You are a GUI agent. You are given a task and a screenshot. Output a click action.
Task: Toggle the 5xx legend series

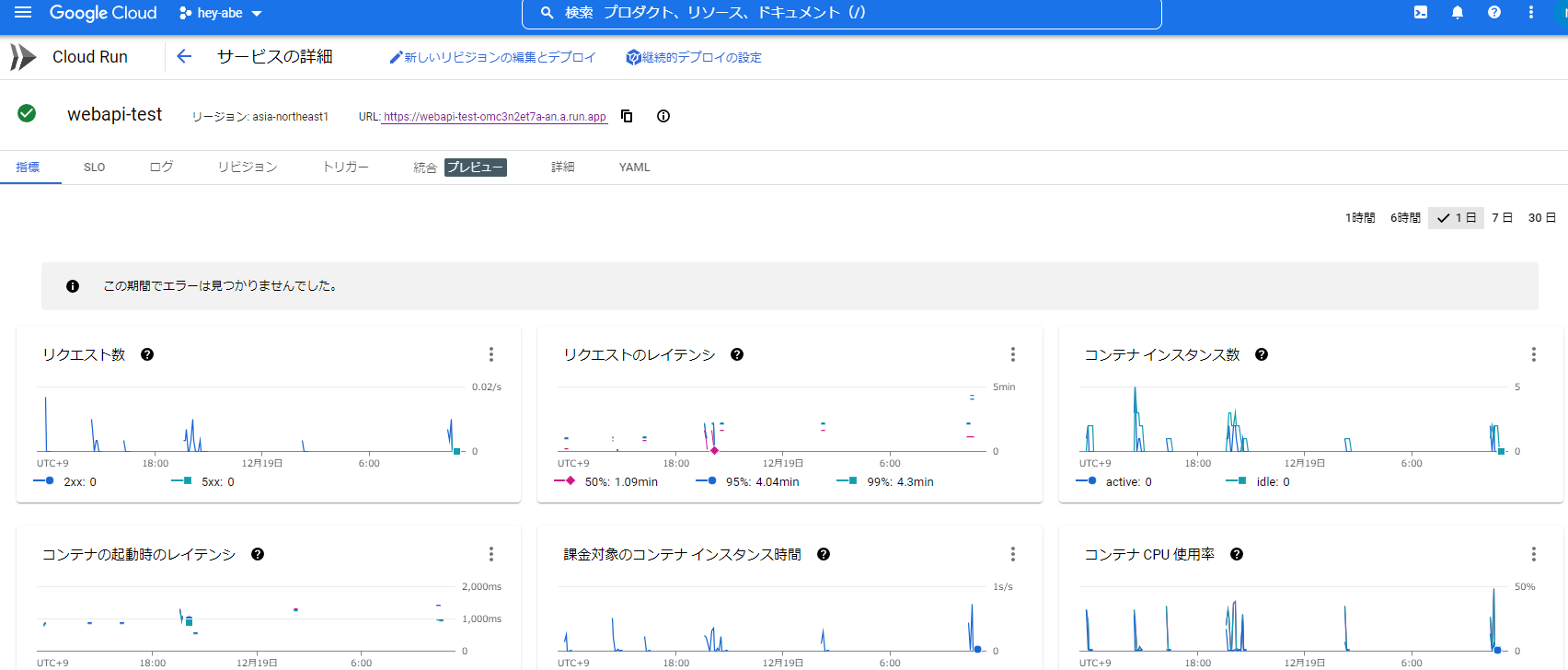203,481
